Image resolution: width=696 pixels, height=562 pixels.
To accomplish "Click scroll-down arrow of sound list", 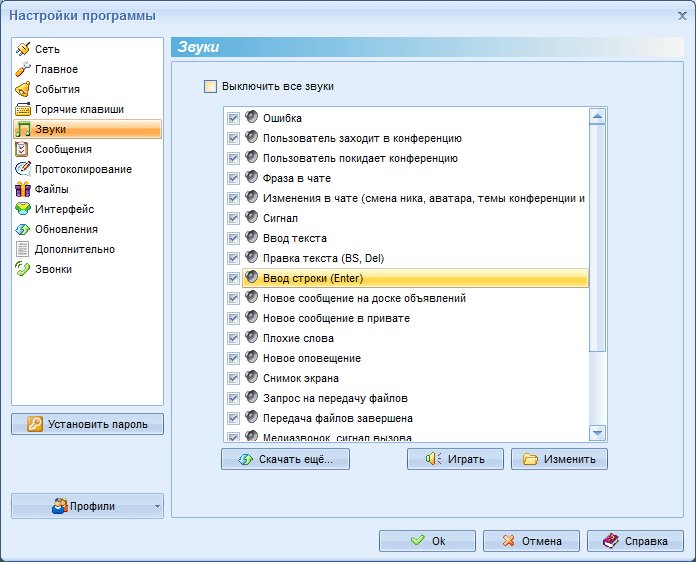I will click(x=598, y=433).
